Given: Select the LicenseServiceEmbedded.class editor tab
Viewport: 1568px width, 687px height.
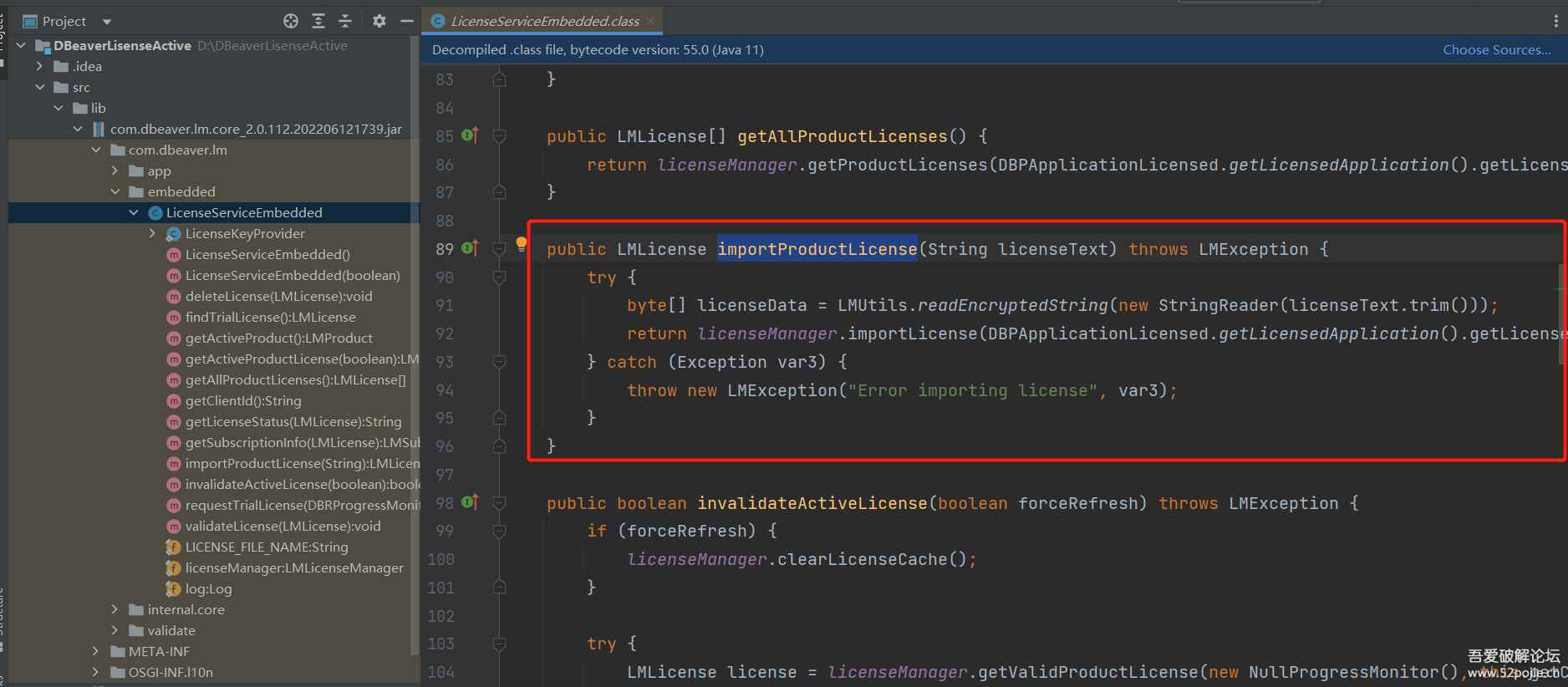Looking at the screenshot, I should pos(544,21).
